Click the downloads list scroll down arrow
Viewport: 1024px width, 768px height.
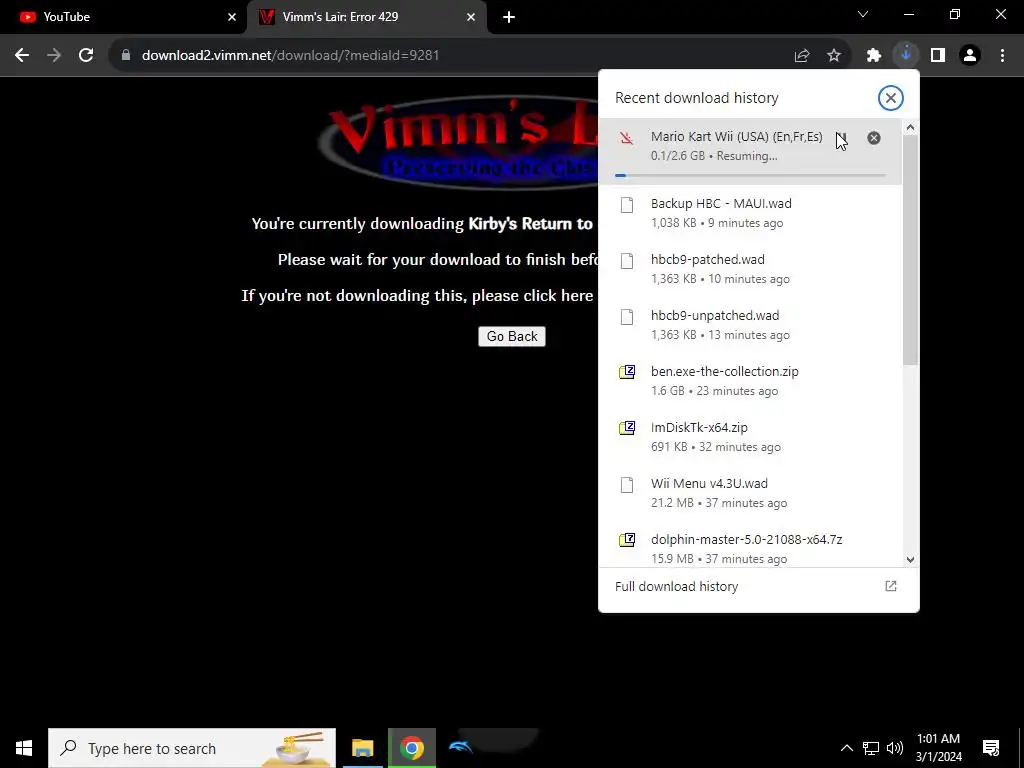tap(910, 560)
